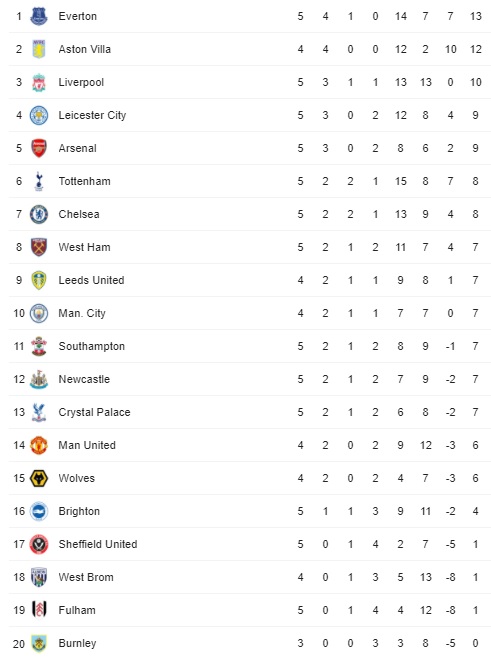
Task: Open the Crystal Palace team name
Action: (x=94, y=412)
